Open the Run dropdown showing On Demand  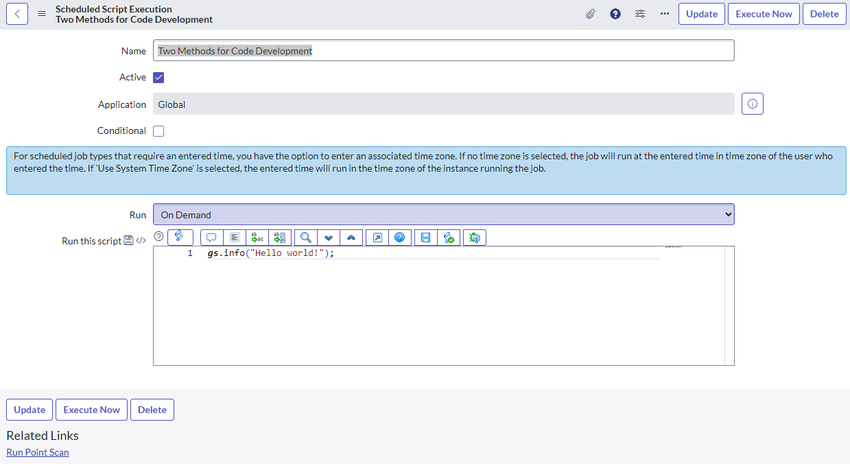tap(443, 215)
